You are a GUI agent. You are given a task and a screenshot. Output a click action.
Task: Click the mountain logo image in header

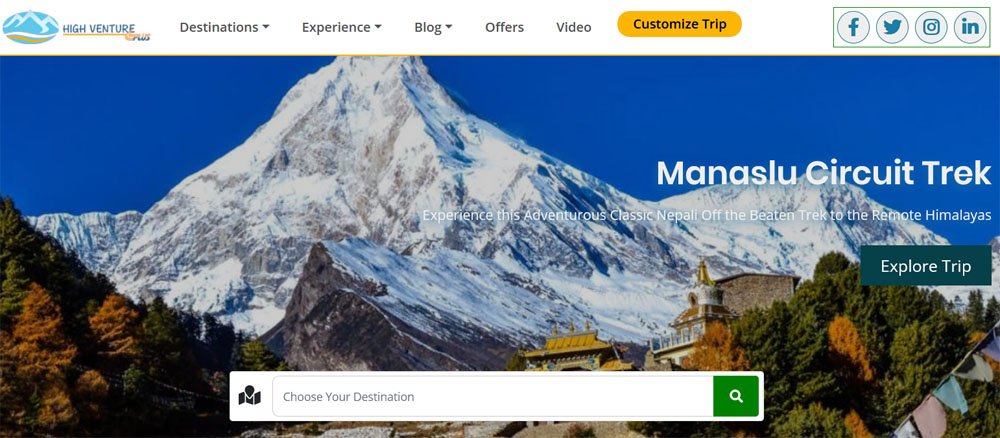pos(30,27)
